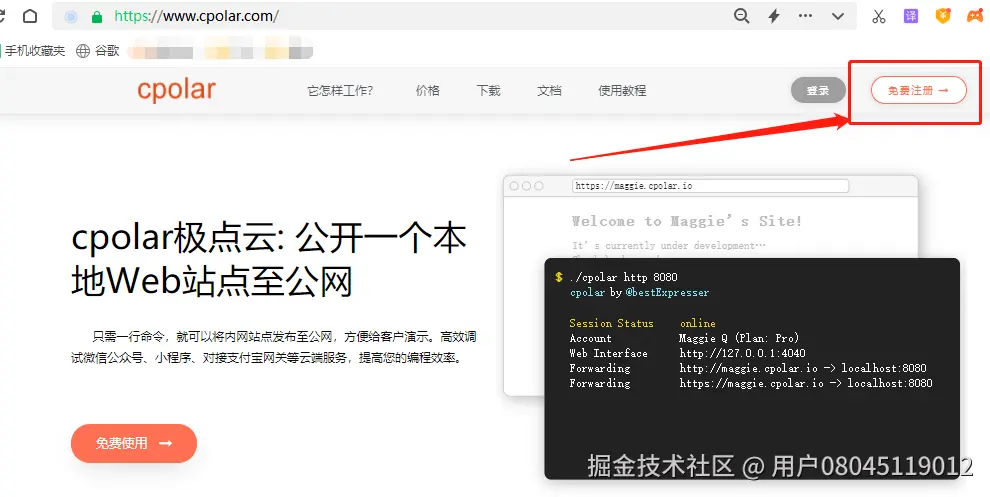This screenshot has height=497, width=990.
Task: Click http://maggie.cpolar.io forwarding line
Action: click(x=802, y=368)
